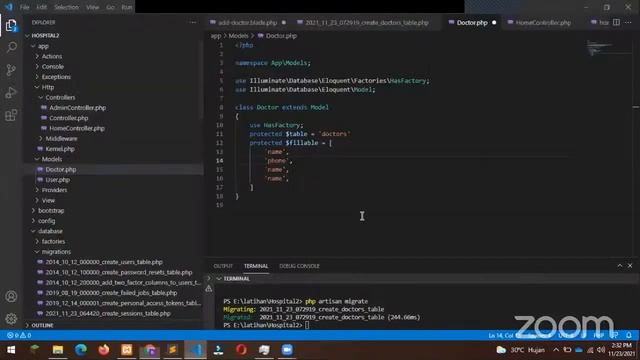The height and width of the screenshot is (360, 640).
Task: Maximize terminal panel with up chevron
Action: [x=620, y=266]
